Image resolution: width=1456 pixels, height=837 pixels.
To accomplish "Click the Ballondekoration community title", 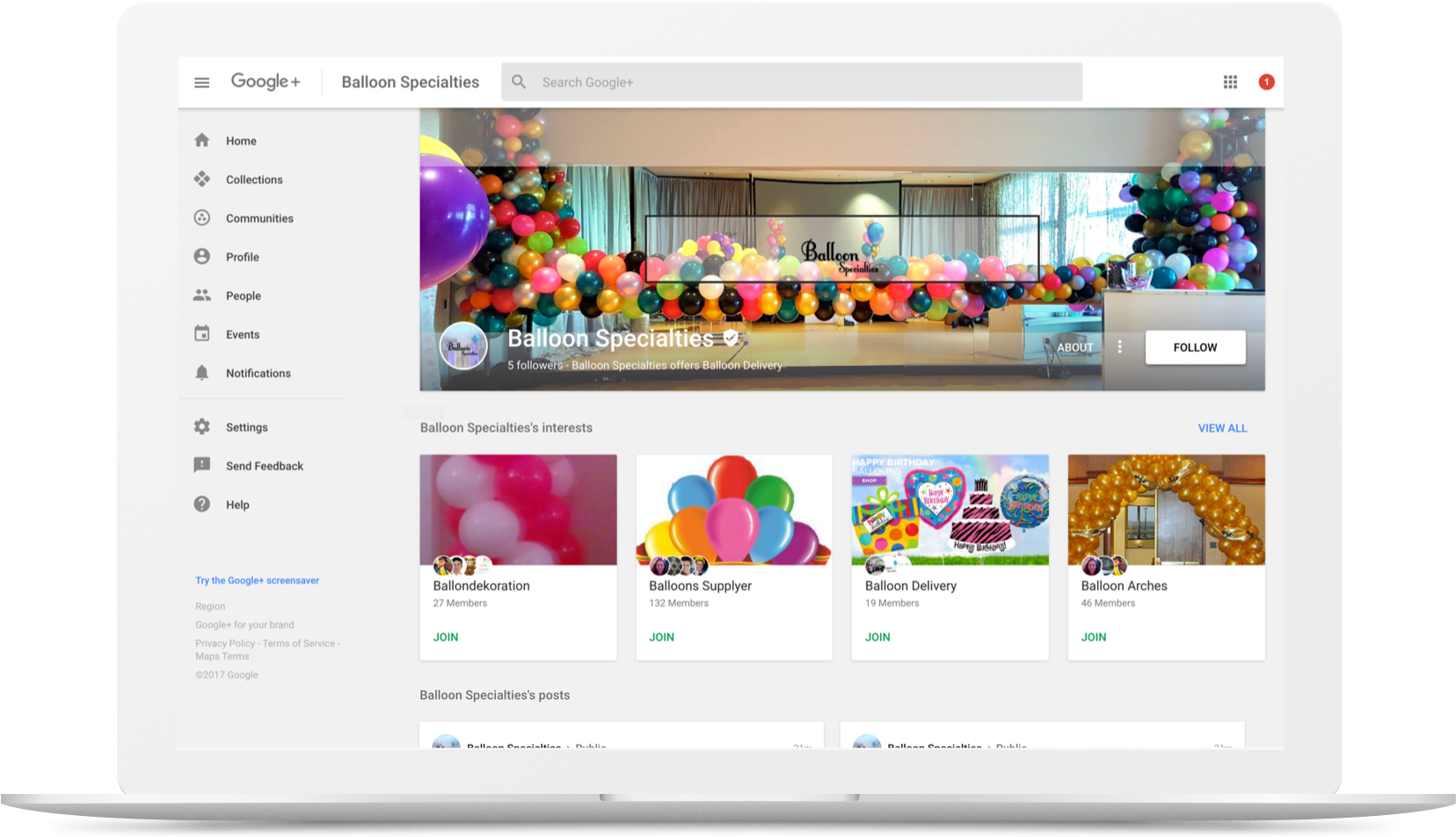I will 481,586.
